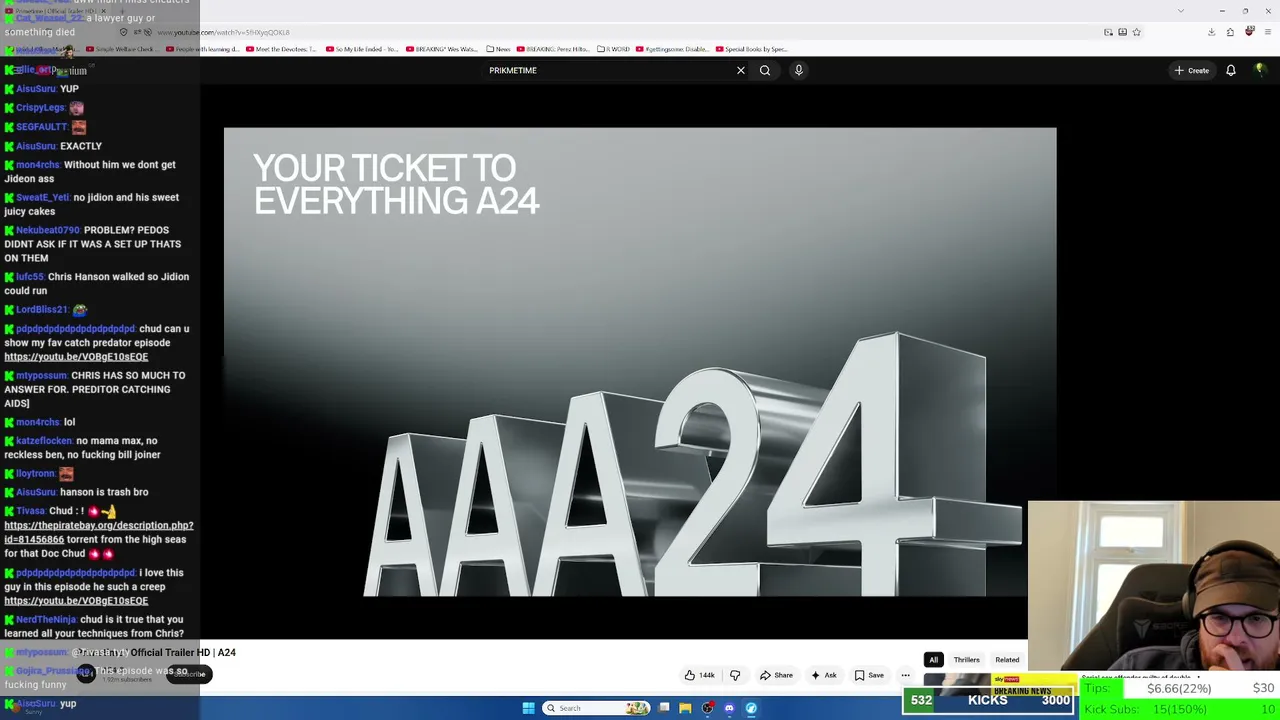Open the youtu.be link in pdpdpd's first message
Screen dimensions: 1280x720
pyautogui.click(x=76, y=357)
